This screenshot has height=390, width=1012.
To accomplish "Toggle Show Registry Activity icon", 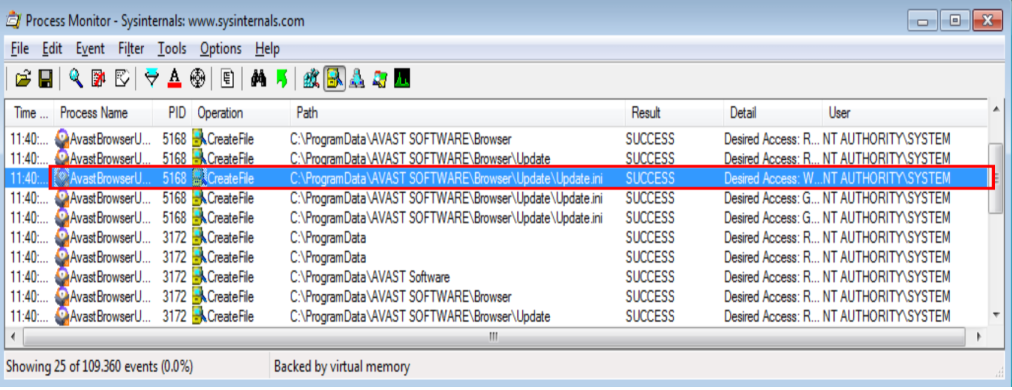I will (312, 79).
